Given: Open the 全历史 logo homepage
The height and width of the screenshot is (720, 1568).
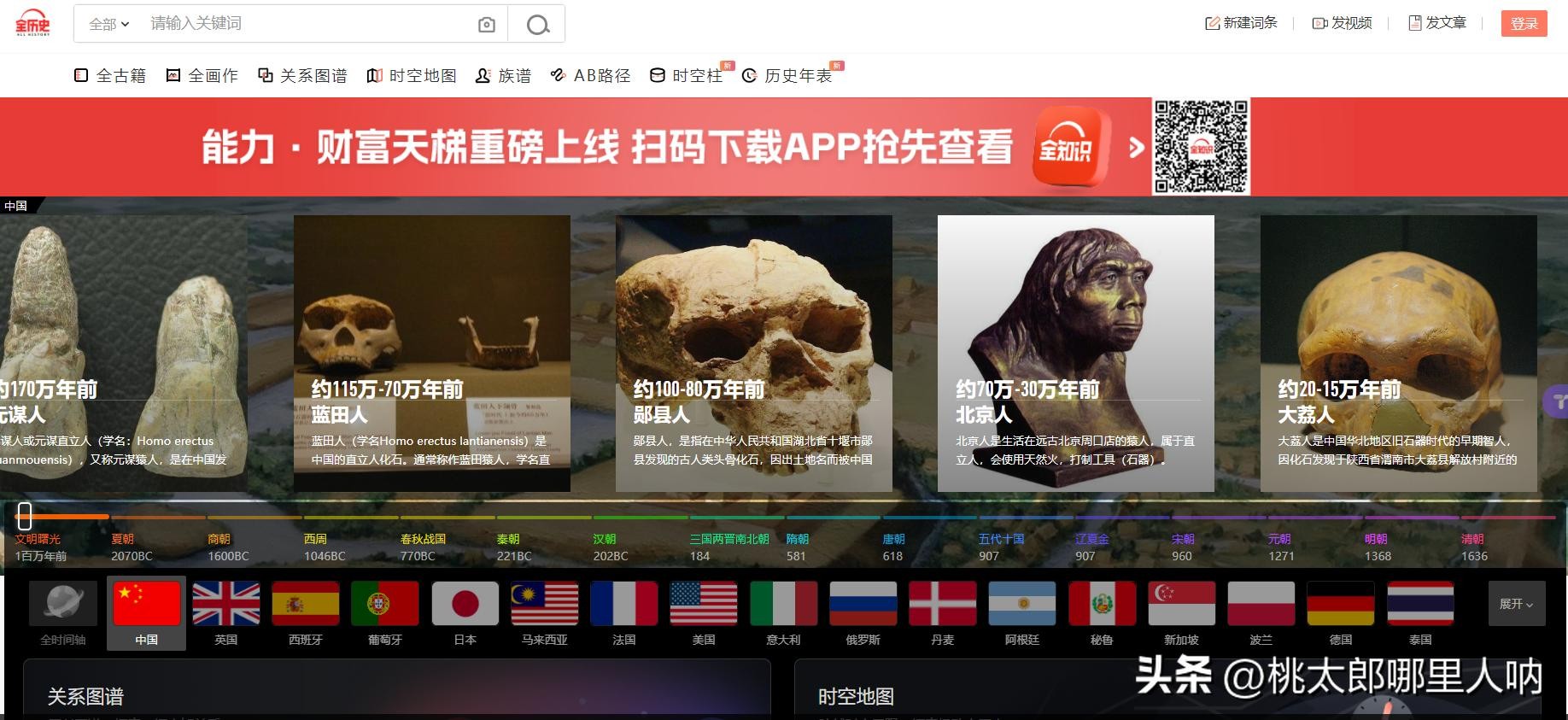Looking at the screenshot, I should click(x=32, y=23).
